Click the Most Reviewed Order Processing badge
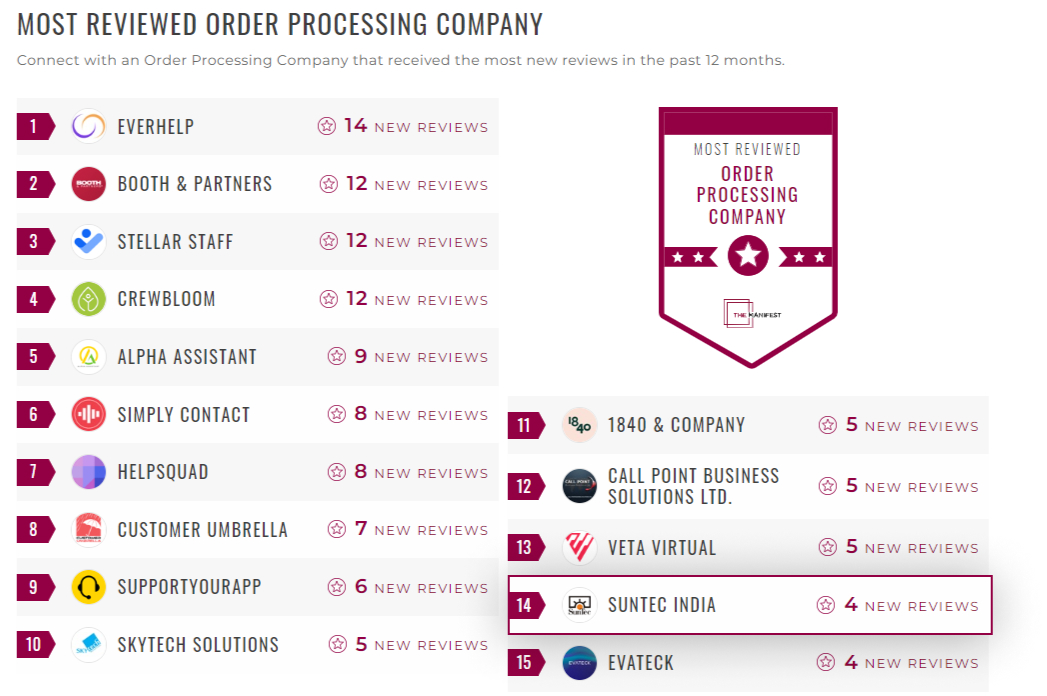This screenshot has height=696, width=1047. (x=748, y=237)
